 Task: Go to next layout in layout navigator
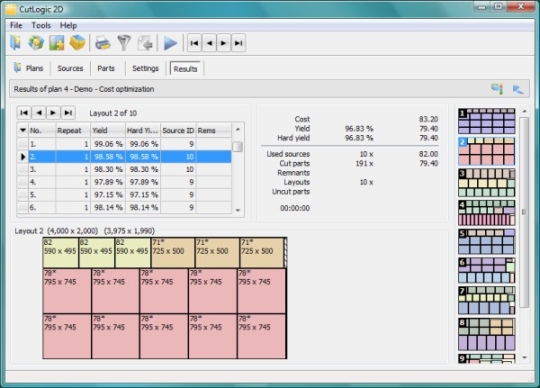coord(53,113)
